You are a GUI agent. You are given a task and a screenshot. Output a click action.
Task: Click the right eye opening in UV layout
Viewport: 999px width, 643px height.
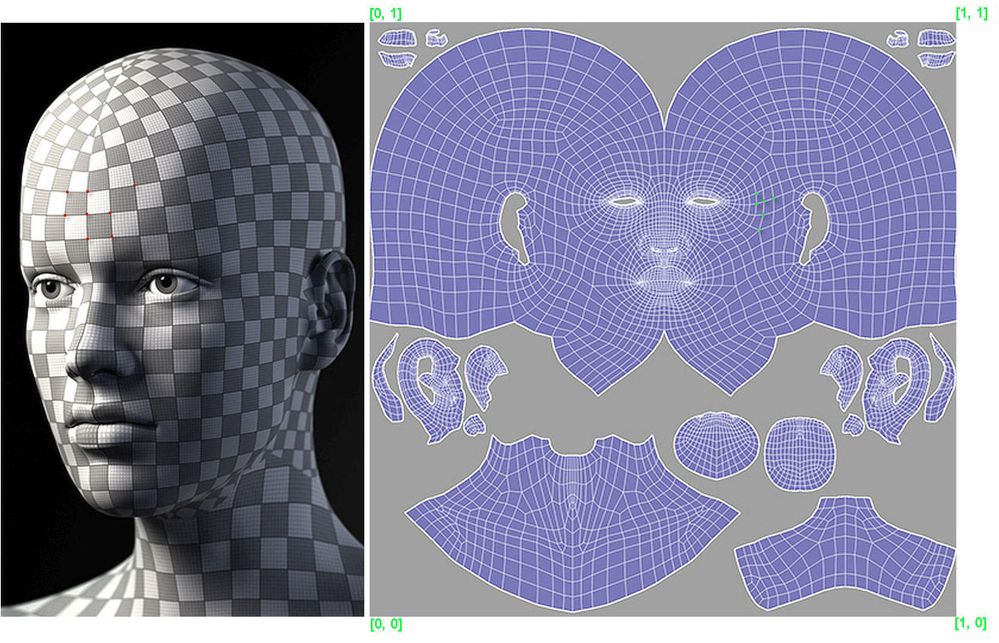pyautogui.click(x=703, y=201)
